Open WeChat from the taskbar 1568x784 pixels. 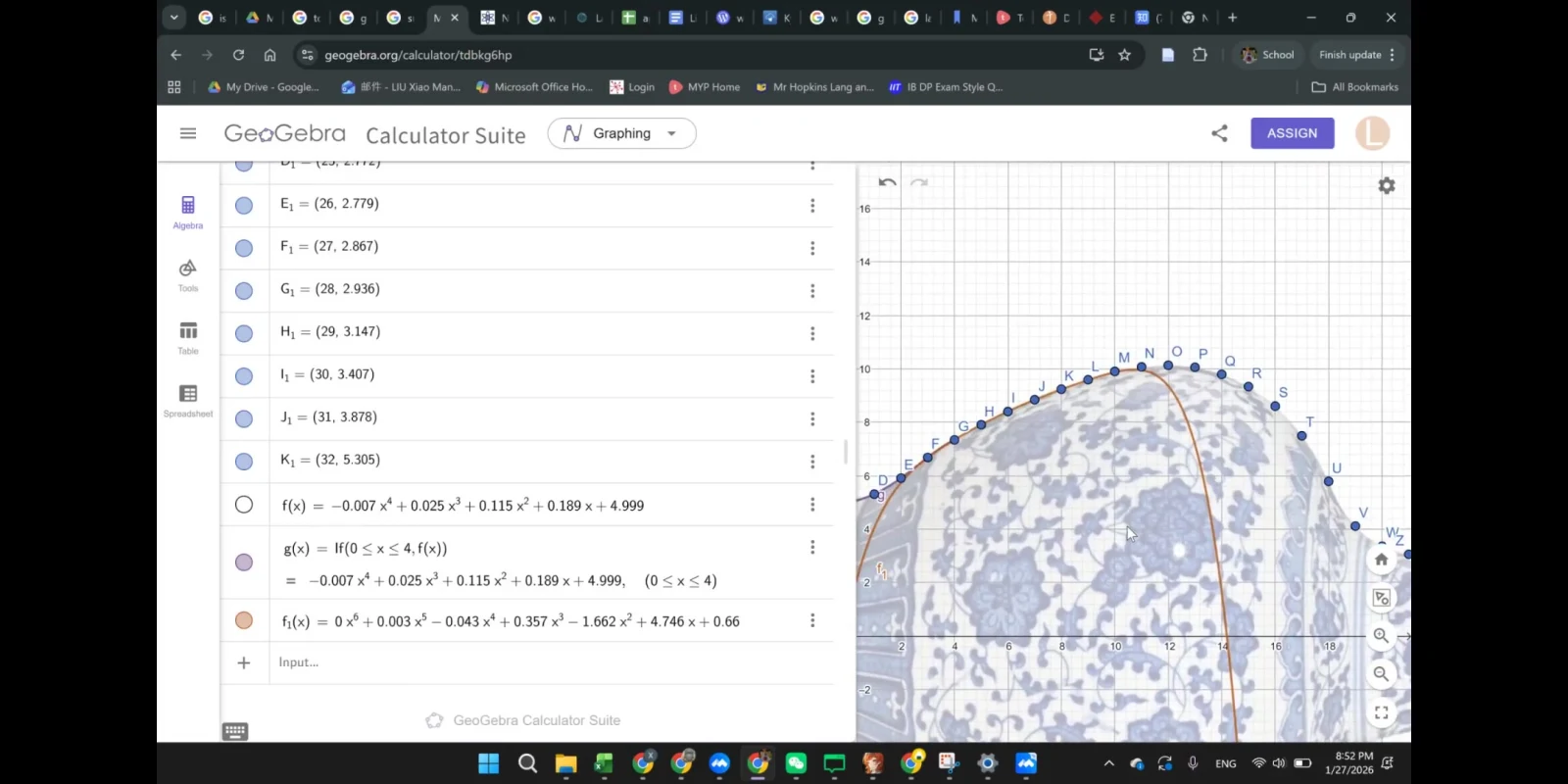(796, 763)
